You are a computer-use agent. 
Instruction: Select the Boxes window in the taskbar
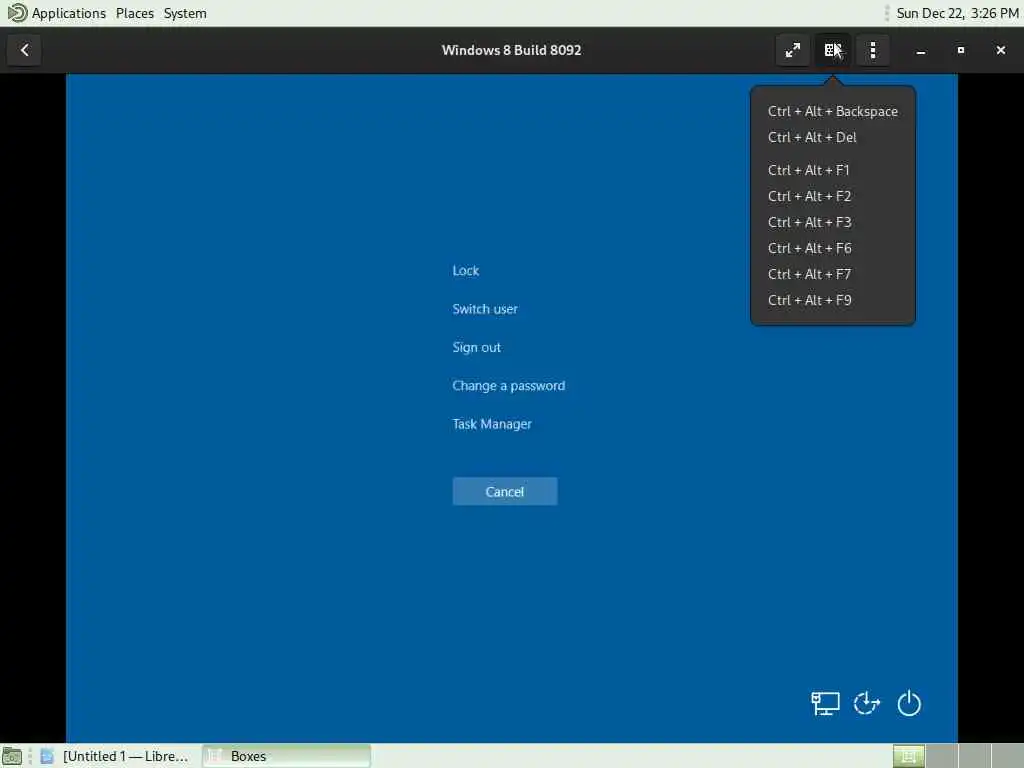[286, 756]
